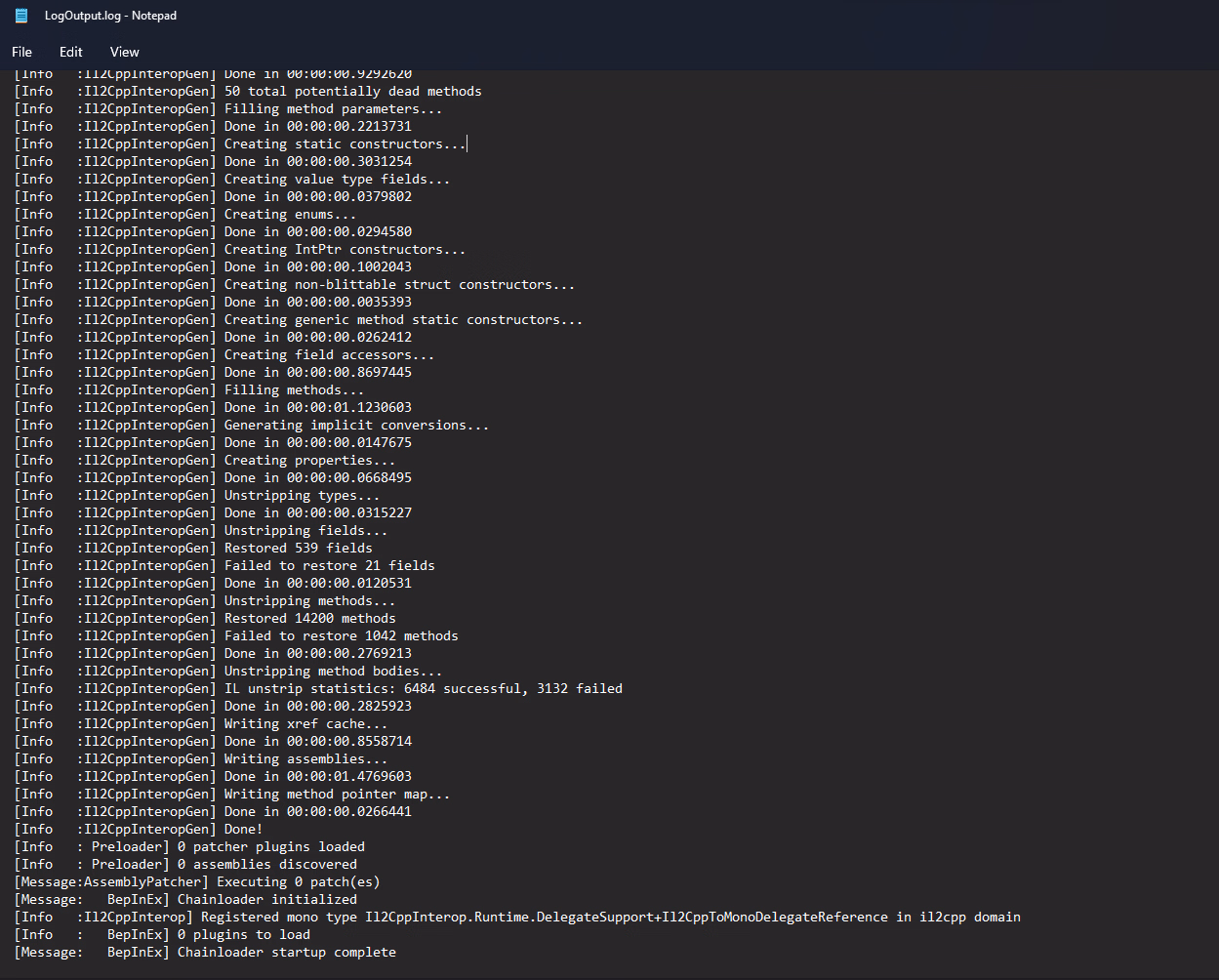Click 'Generating implicit conversions...' line
Image resolution: width=1219 pixels, height=980 pixels.
click(x=252, y=425)
